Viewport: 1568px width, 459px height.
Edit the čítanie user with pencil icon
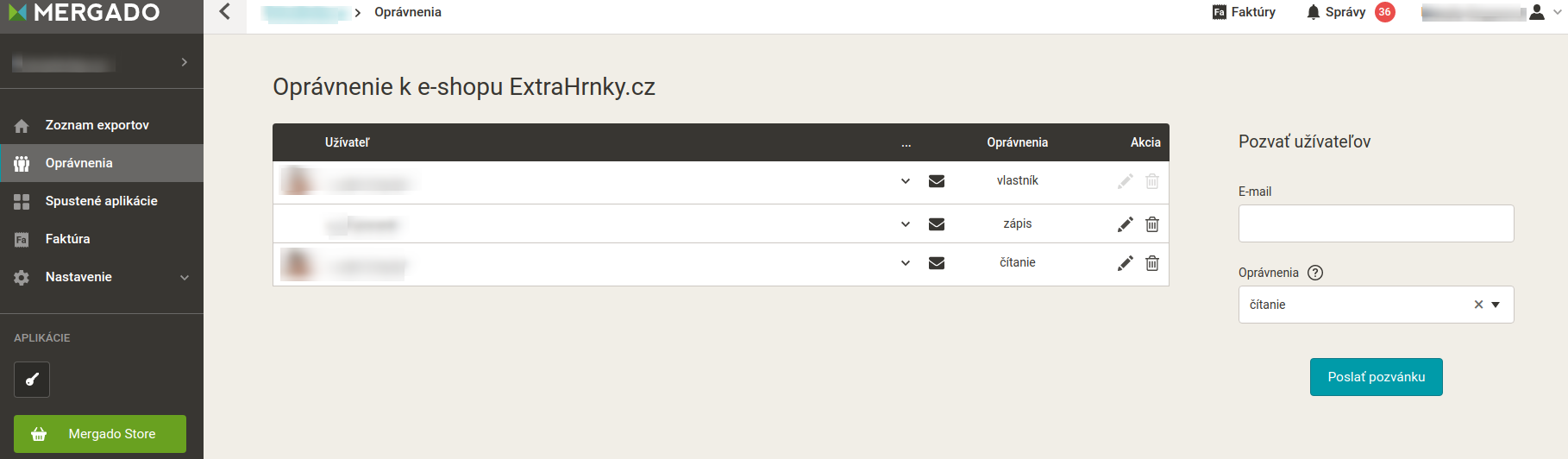click(x=1125, y=263)
